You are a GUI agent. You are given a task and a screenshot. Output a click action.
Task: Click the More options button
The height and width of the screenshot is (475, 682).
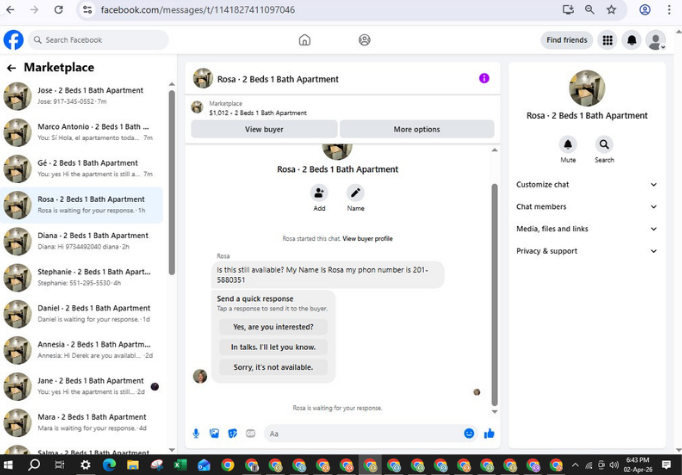[x=417, y=129]
